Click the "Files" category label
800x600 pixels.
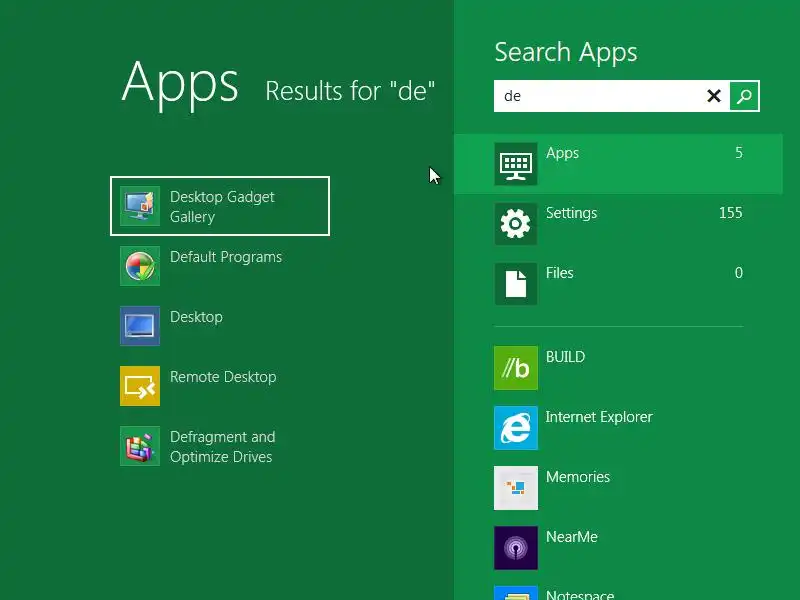pyautogui.click(x=560, y=273)
